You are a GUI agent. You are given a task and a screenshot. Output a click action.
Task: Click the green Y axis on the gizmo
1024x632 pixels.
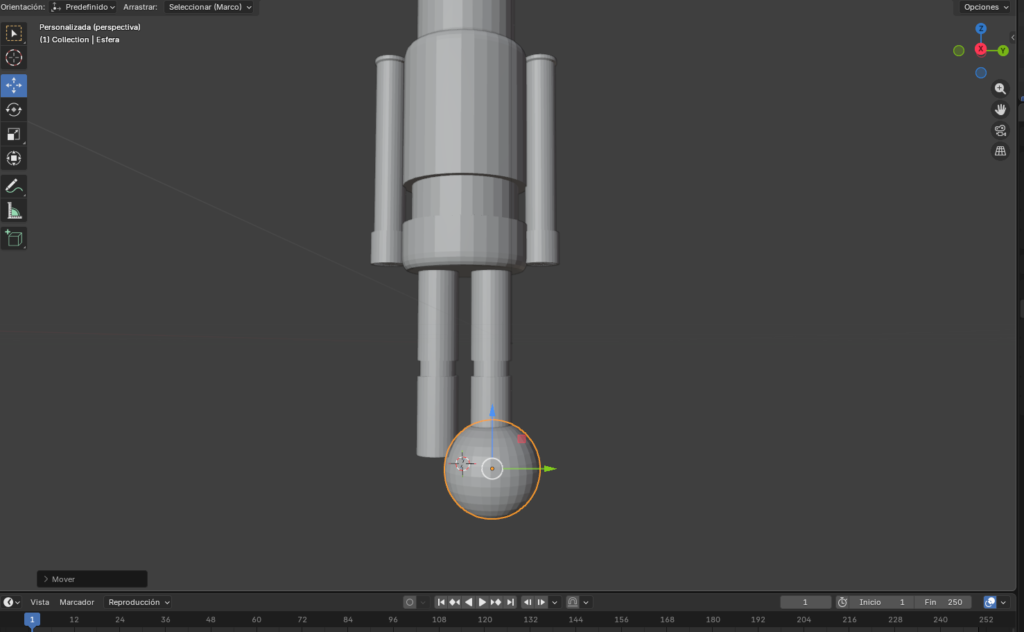(x=1003, y=50)
